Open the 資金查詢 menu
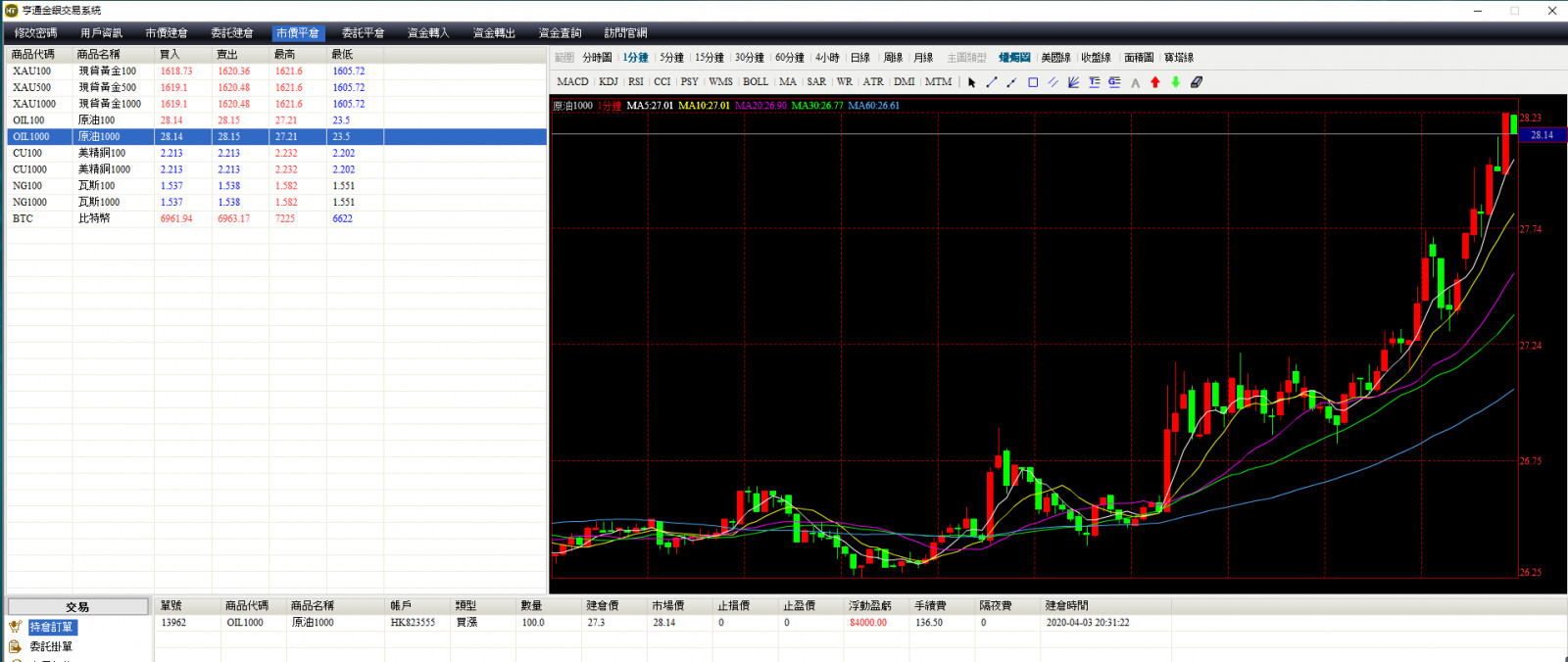 (x=560, y=33)
